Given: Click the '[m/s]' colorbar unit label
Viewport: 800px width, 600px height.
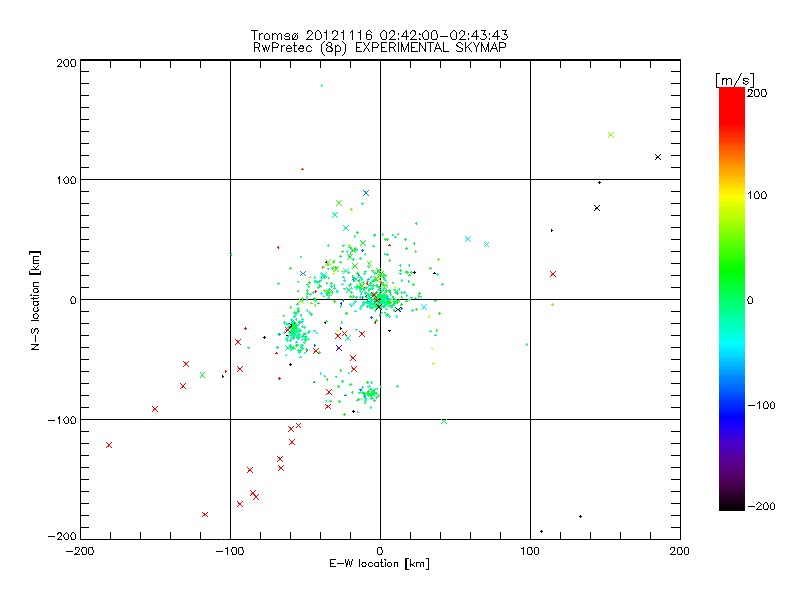Looking at the screenshot, I should (x=735, y=80).
